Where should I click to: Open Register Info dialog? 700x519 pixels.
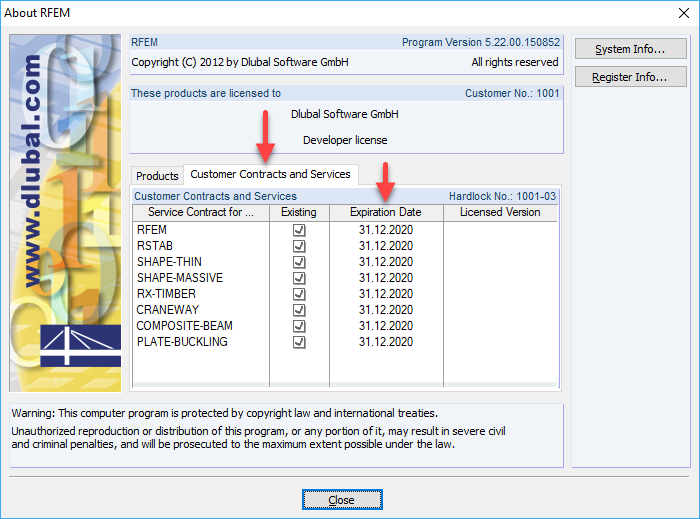click(630, 77)
